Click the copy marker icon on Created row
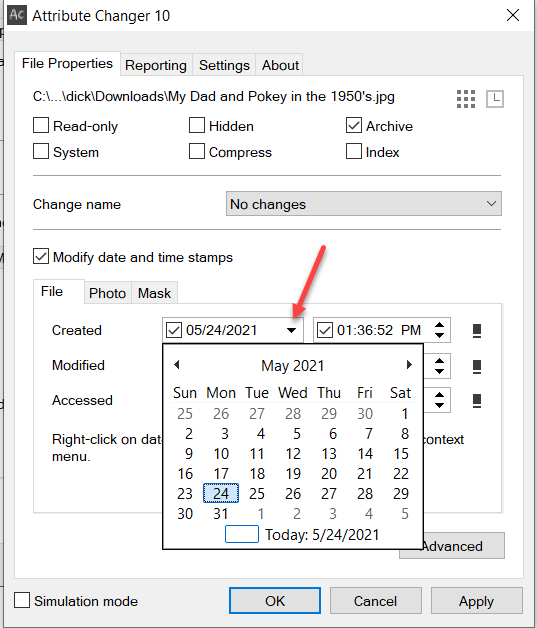537x628 pixels. click(477, 330)
